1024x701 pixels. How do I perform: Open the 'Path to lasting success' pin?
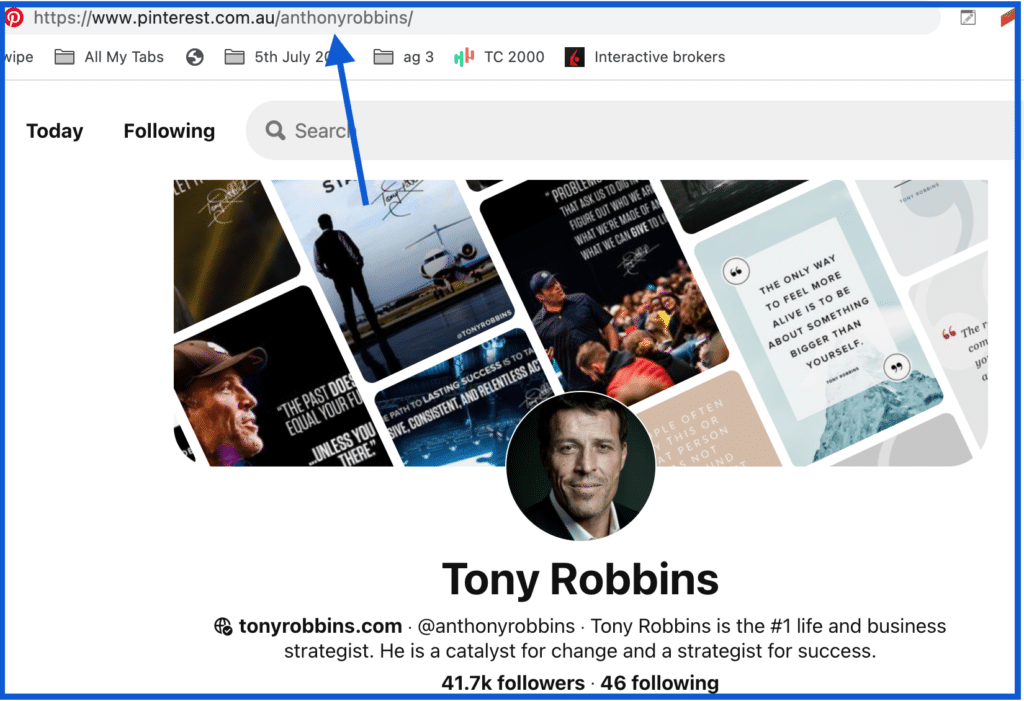coord(467,399)
